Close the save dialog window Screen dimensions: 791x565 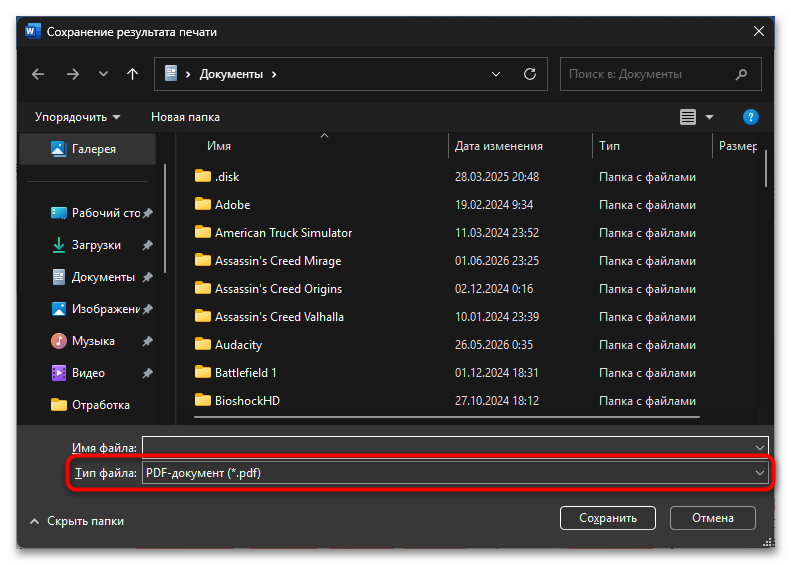pos(759,31)
